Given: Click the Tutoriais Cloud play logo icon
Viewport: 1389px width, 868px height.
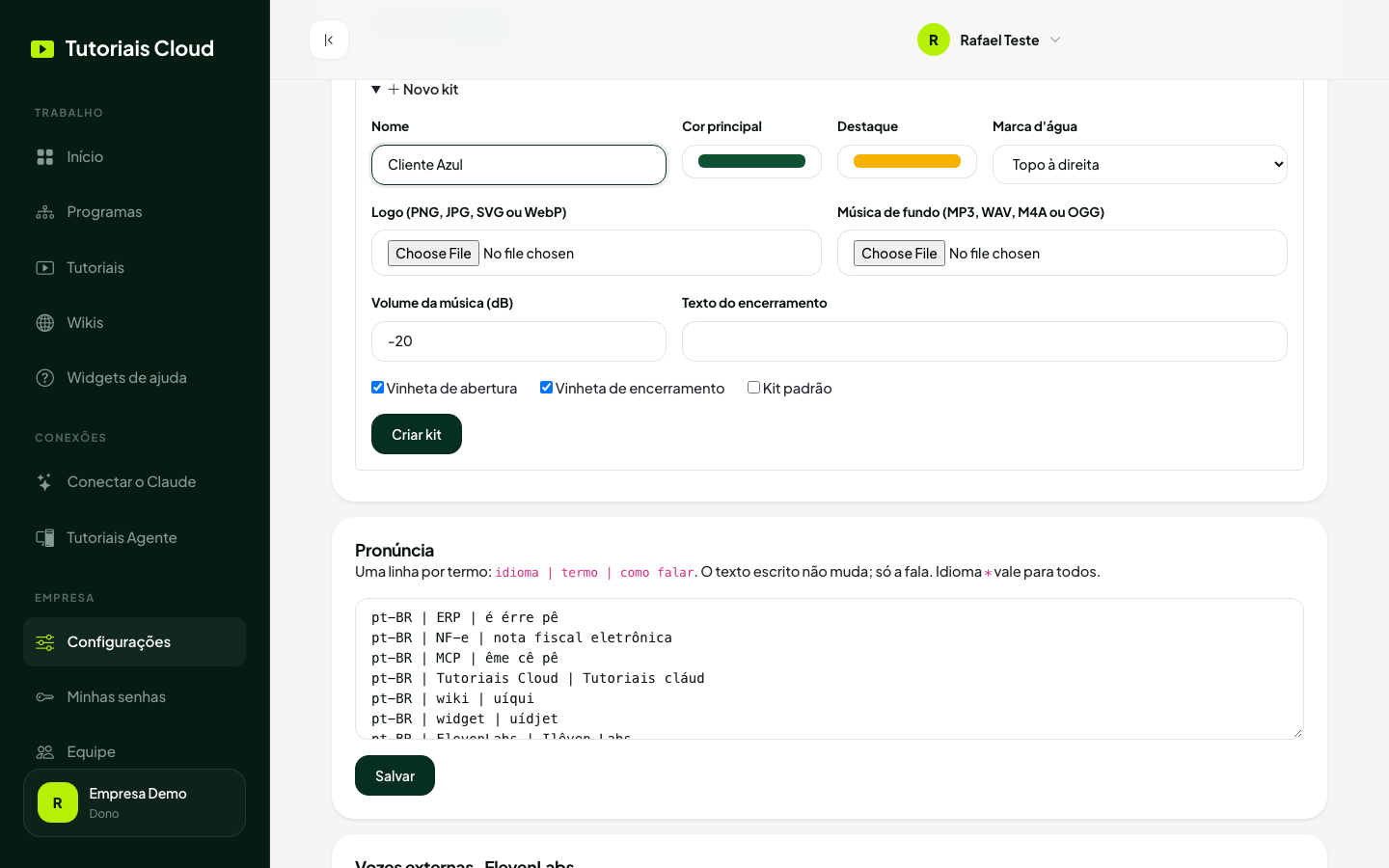Looking at the screenshot, I should pyautogui.click(x=42, y=49).
